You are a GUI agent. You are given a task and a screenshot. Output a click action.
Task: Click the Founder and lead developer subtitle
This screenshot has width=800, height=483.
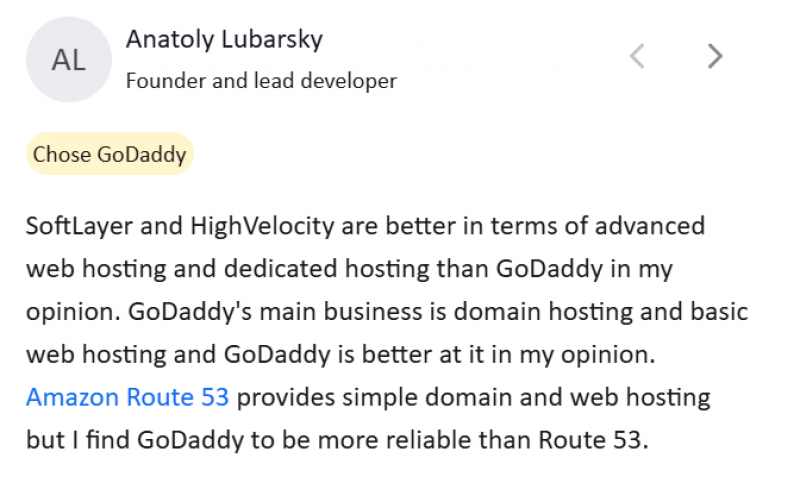(261, 81)
